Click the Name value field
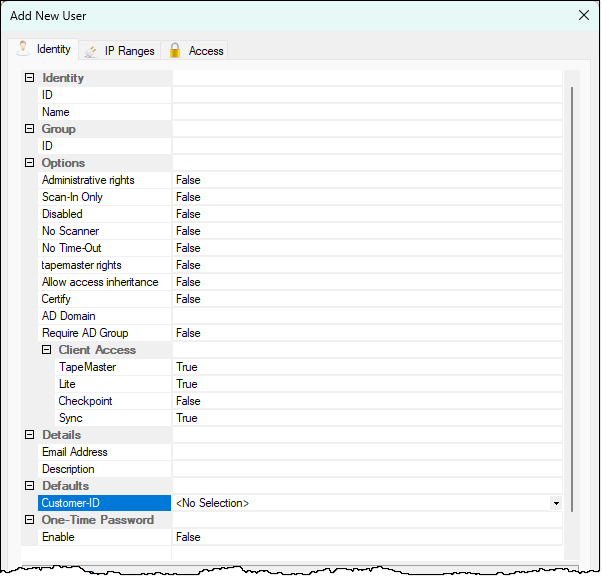Image resolution: width=602 pixels, height=577 pixels. coord(366,112)
